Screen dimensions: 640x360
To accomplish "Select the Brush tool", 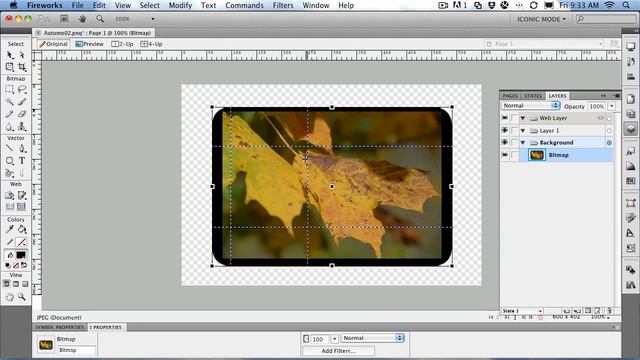I will tap(22, 102).
